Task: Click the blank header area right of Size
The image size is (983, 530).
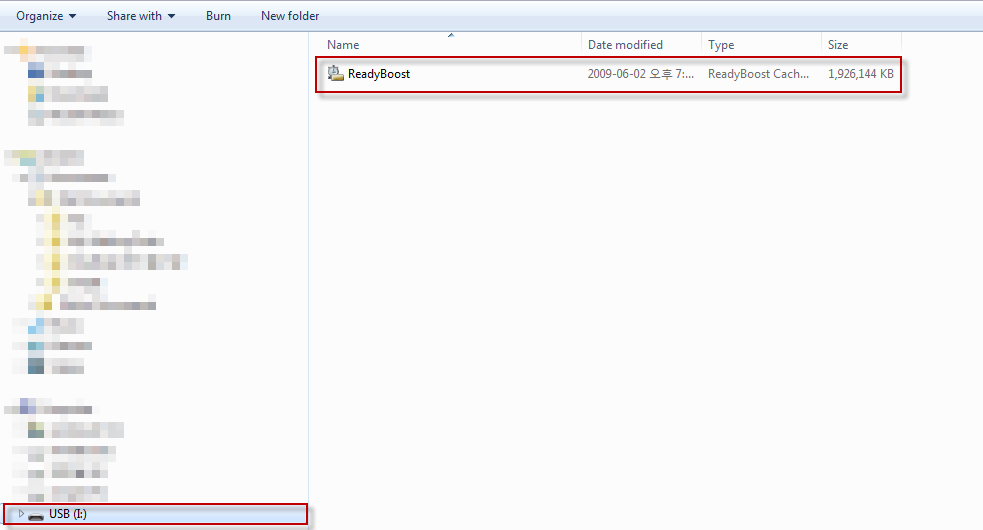Action: pyautogui.click(x=940, y=45)
